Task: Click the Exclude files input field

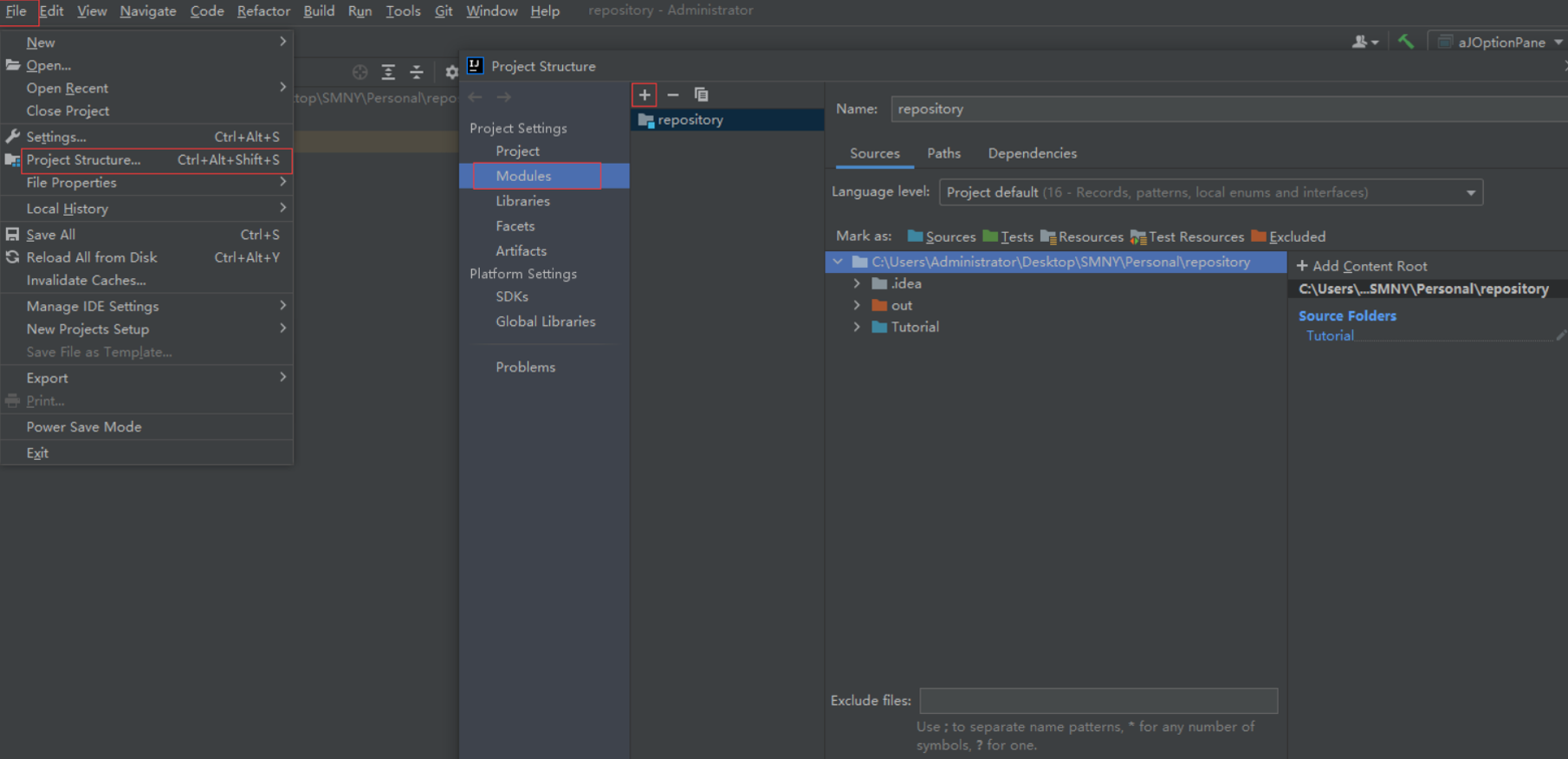Action: (x=1098, y=701)
